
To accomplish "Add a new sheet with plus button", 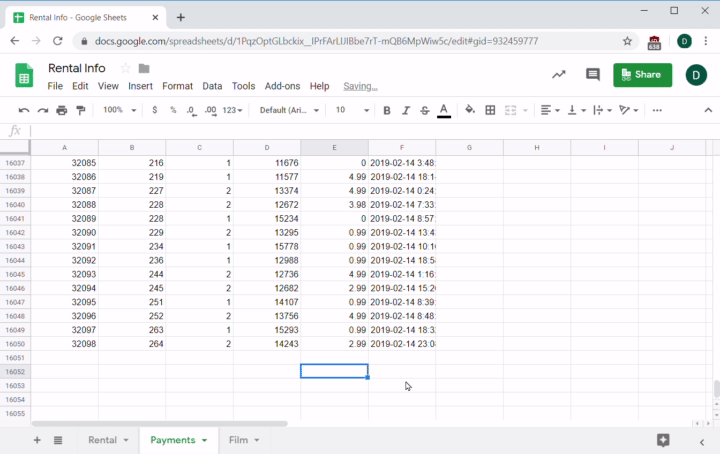I will (x=37, y=440).
